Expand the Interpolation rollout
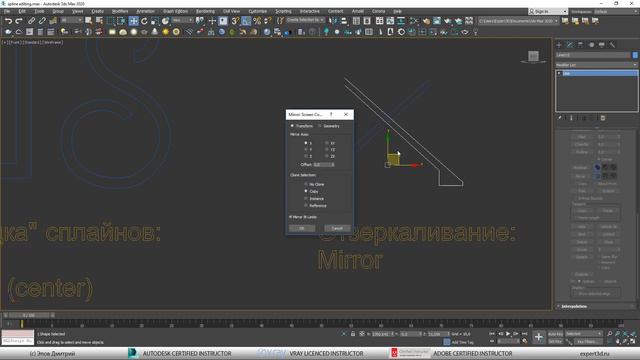640x360 pixels. click(x=595, y=306)
